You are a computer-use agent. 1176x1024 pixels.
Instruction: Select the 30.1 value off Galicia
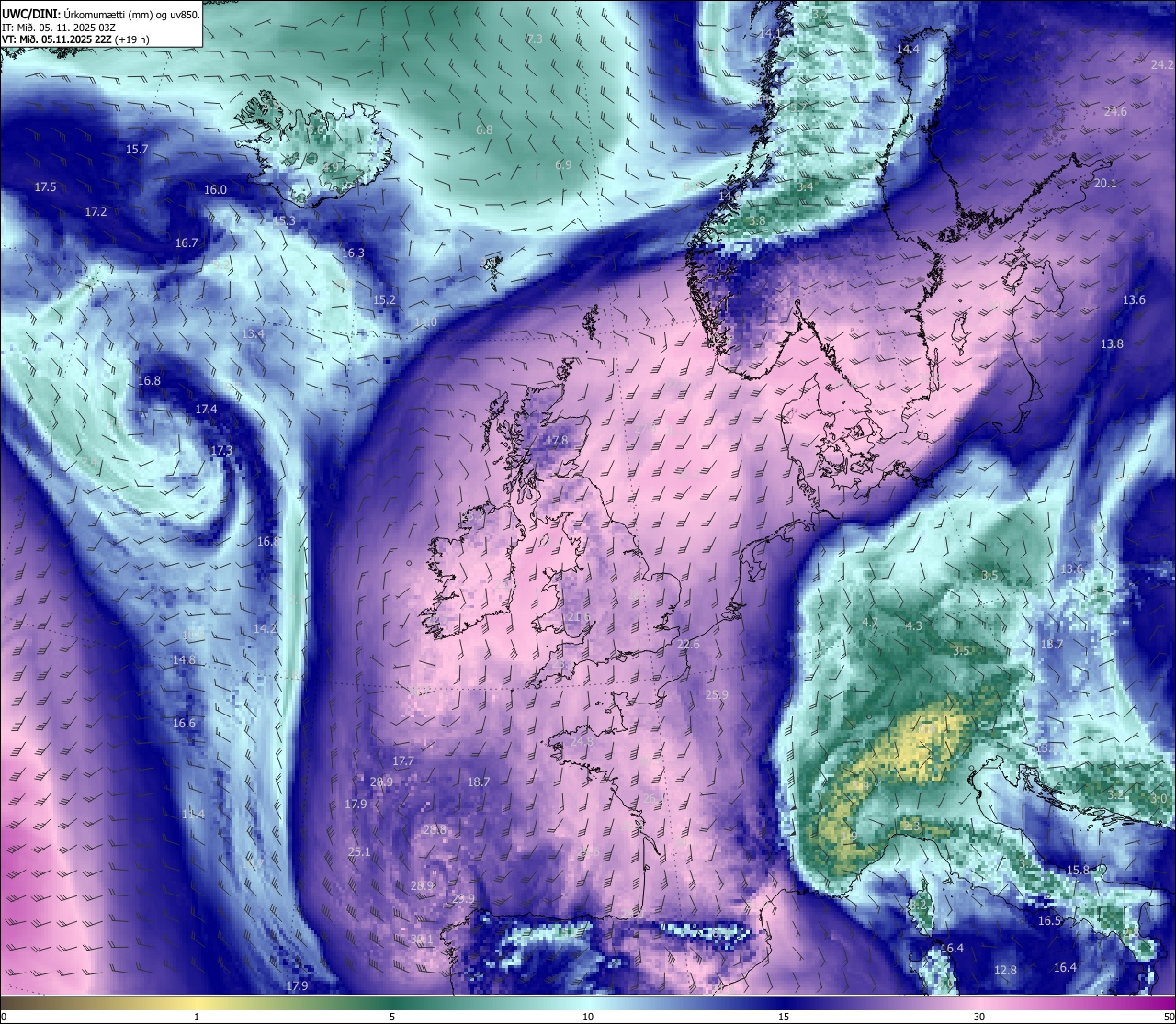click(421, 939)
